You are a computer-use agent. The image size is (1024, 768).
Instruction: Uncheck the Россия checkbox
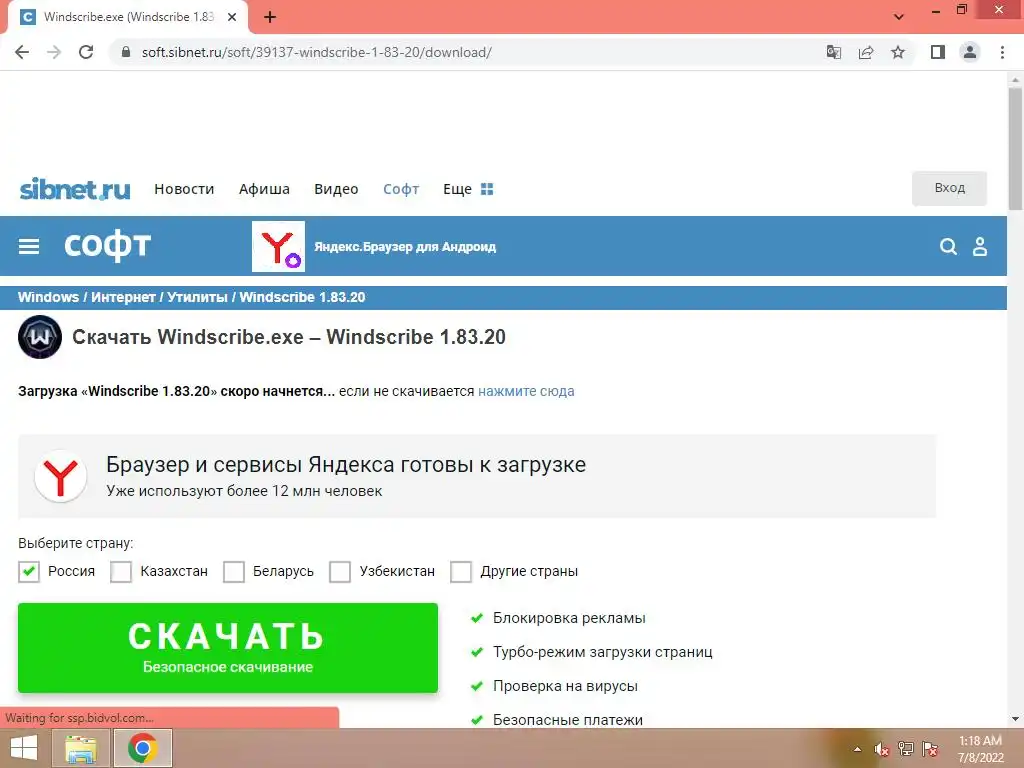(29, 571)
